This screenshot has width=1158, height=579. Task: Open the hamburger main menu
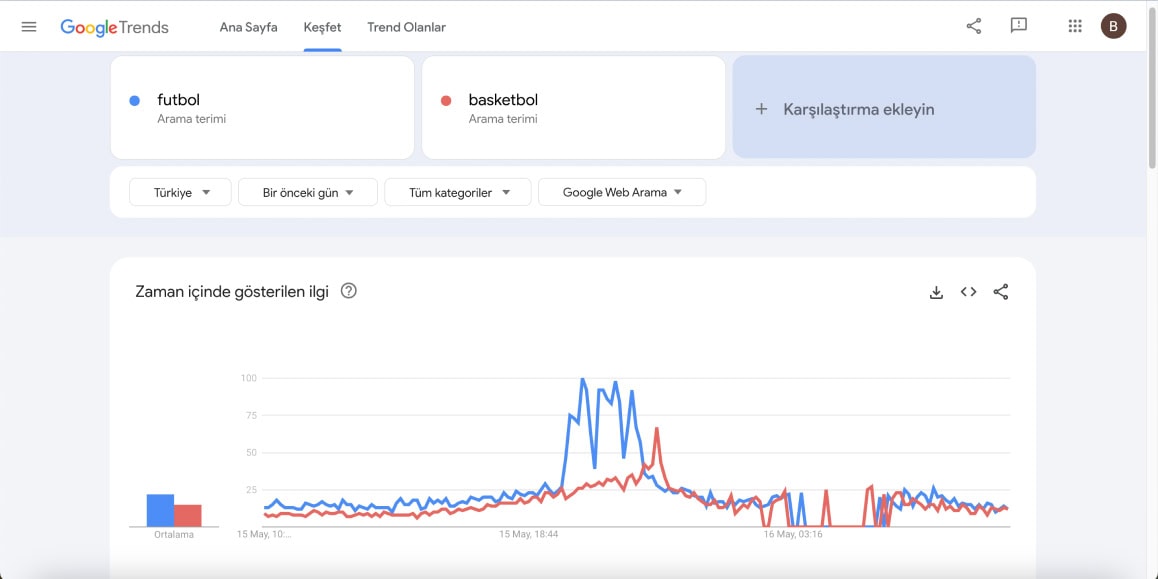coord(29,27)
